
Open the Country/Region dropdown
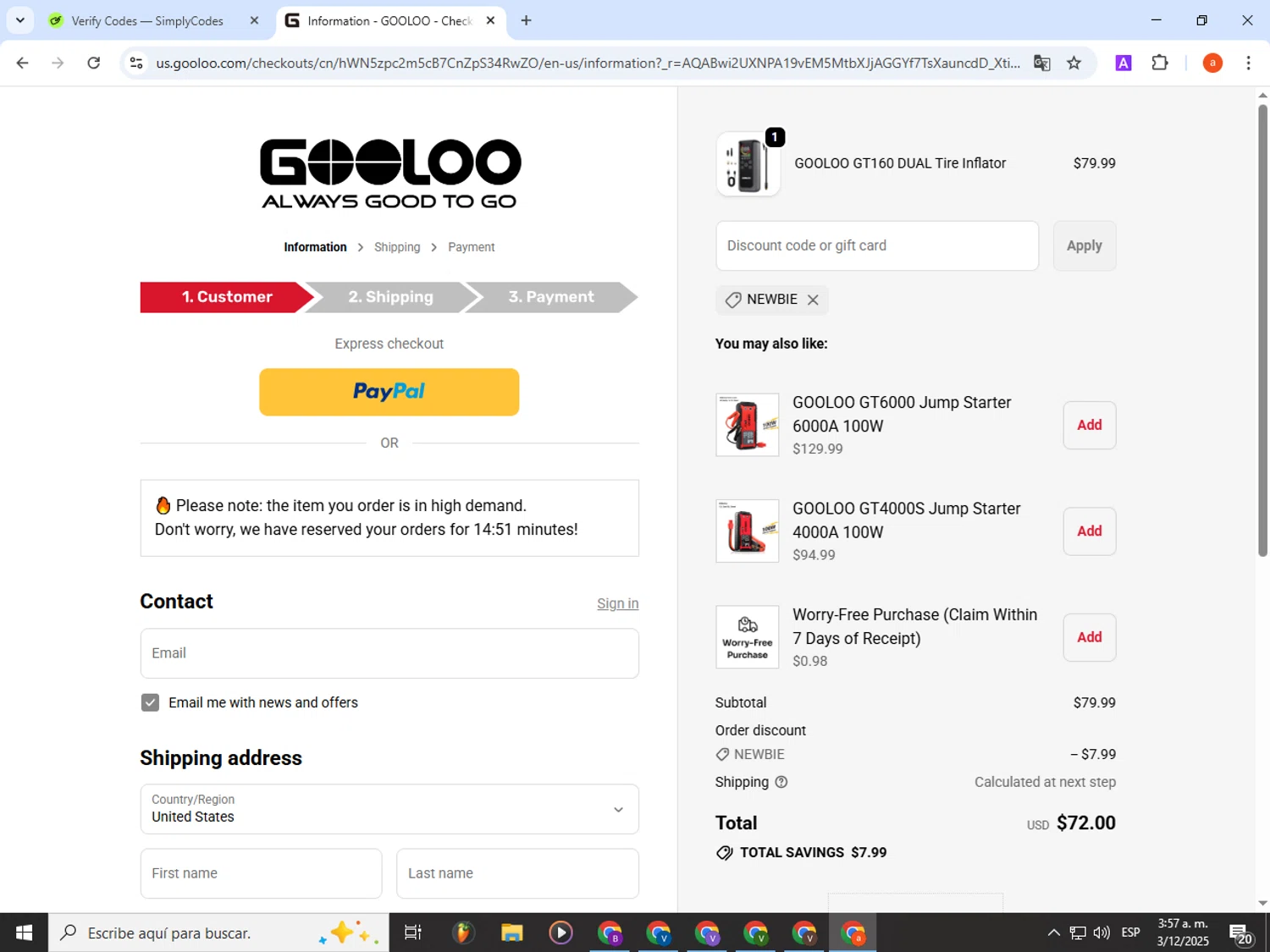[x=389, y=809]
